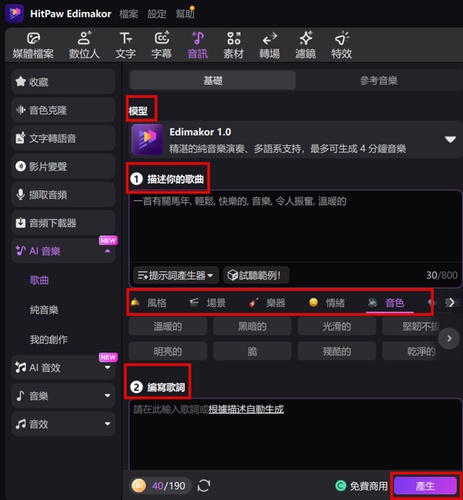Open 我的創作 my creations
Image resolution: width=463 pixels, height=500 pixels.
coord(49,340)
